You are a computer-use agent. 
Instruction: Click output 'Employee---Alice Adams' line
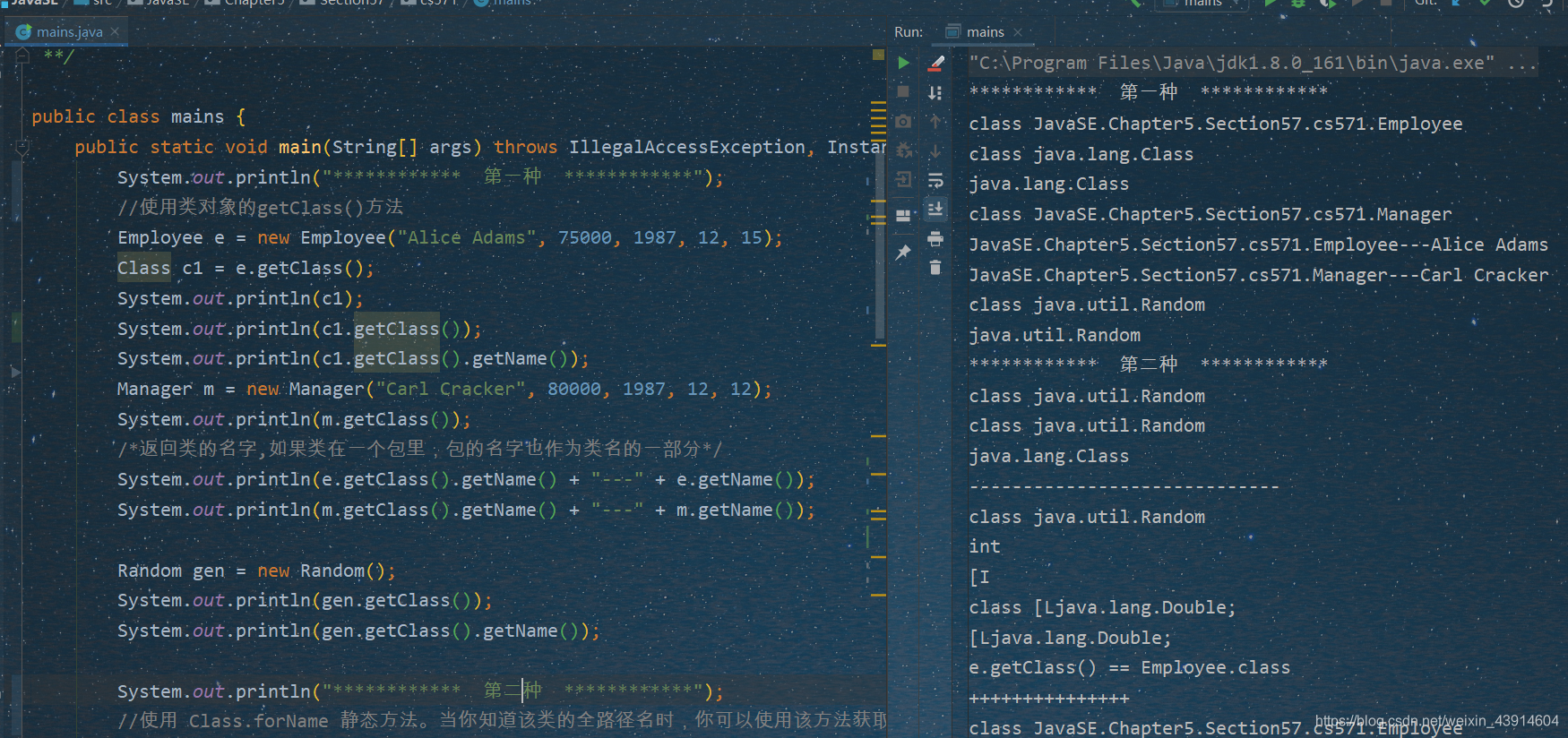tap(1258, 245)
